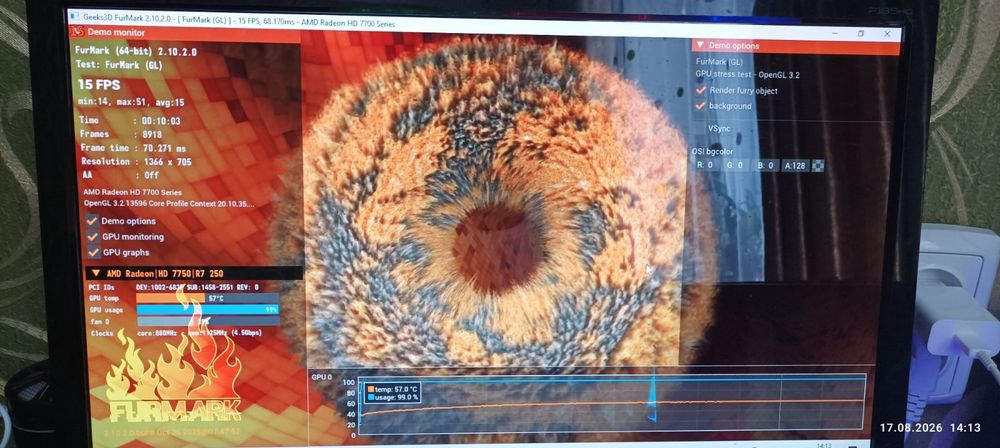Close the FurMark window
1000x448 pixels.
tap(887, 34)
